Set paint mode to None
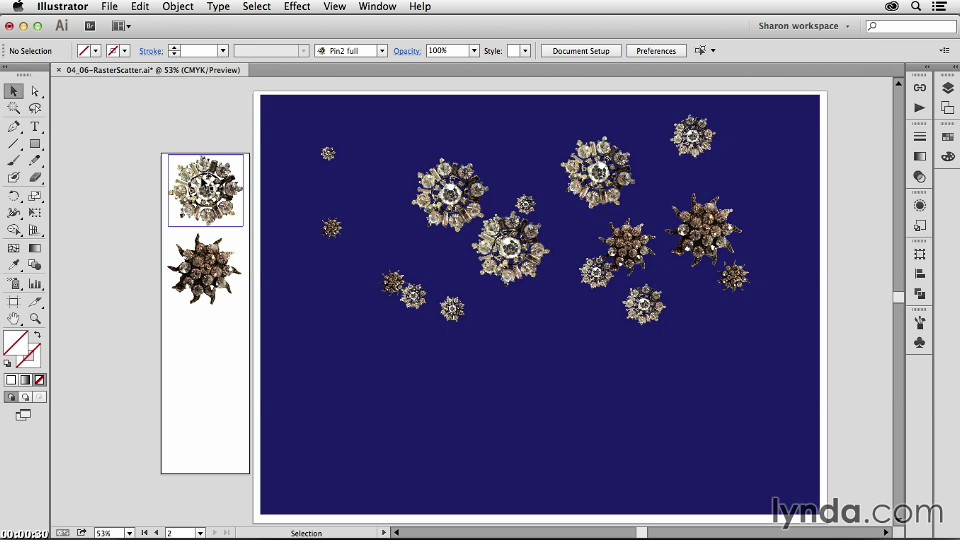Image resolution: width=960 pixels, height=540 pixels. click(x=39, y=380)
